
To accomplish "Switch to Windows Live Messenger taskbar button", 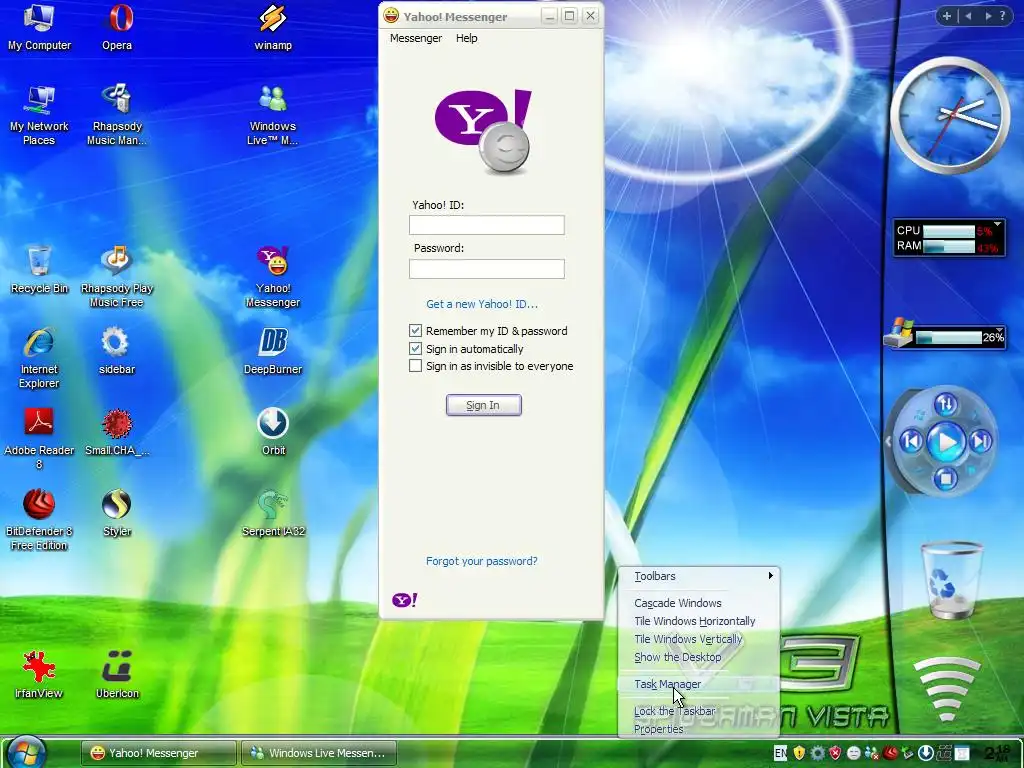I will tap(319, 753).
